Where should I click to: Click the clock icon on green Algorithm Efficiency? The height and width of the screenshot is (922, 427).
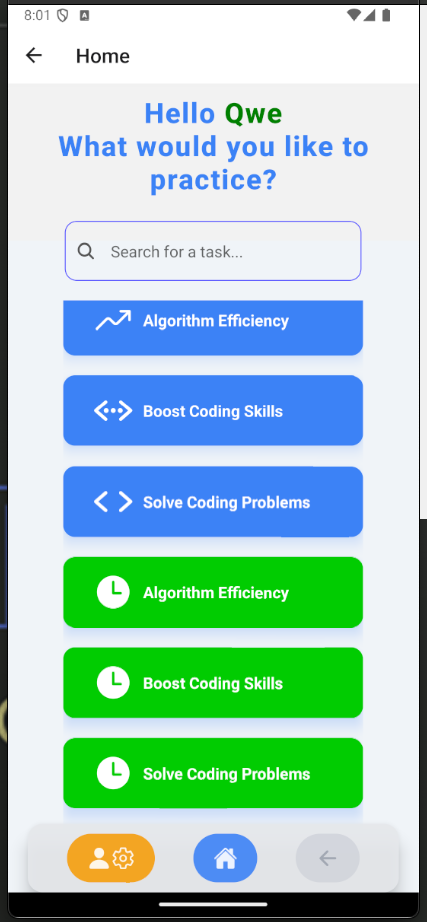coord(114,592)
